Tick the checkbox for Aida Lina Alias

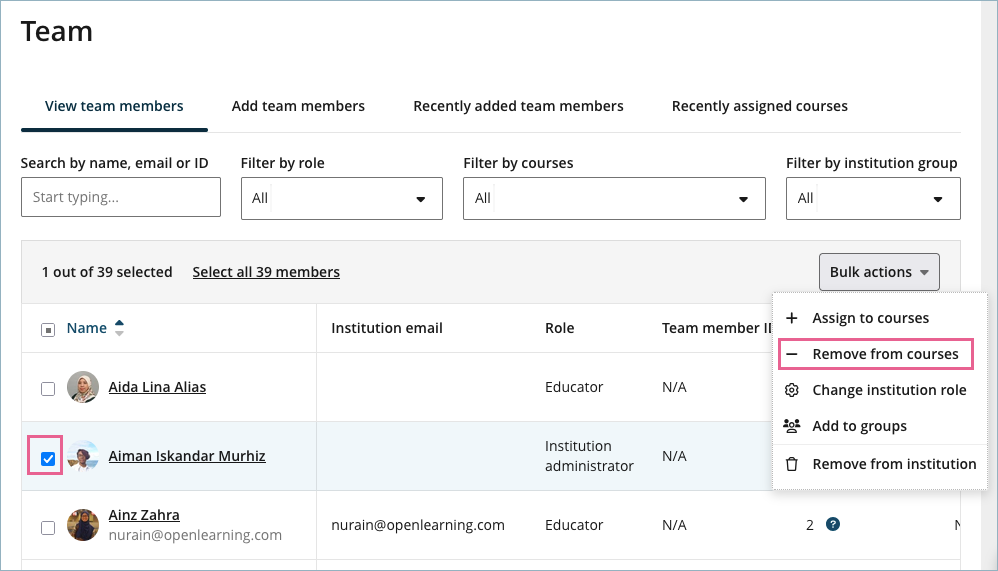click(x=48, y=388)
